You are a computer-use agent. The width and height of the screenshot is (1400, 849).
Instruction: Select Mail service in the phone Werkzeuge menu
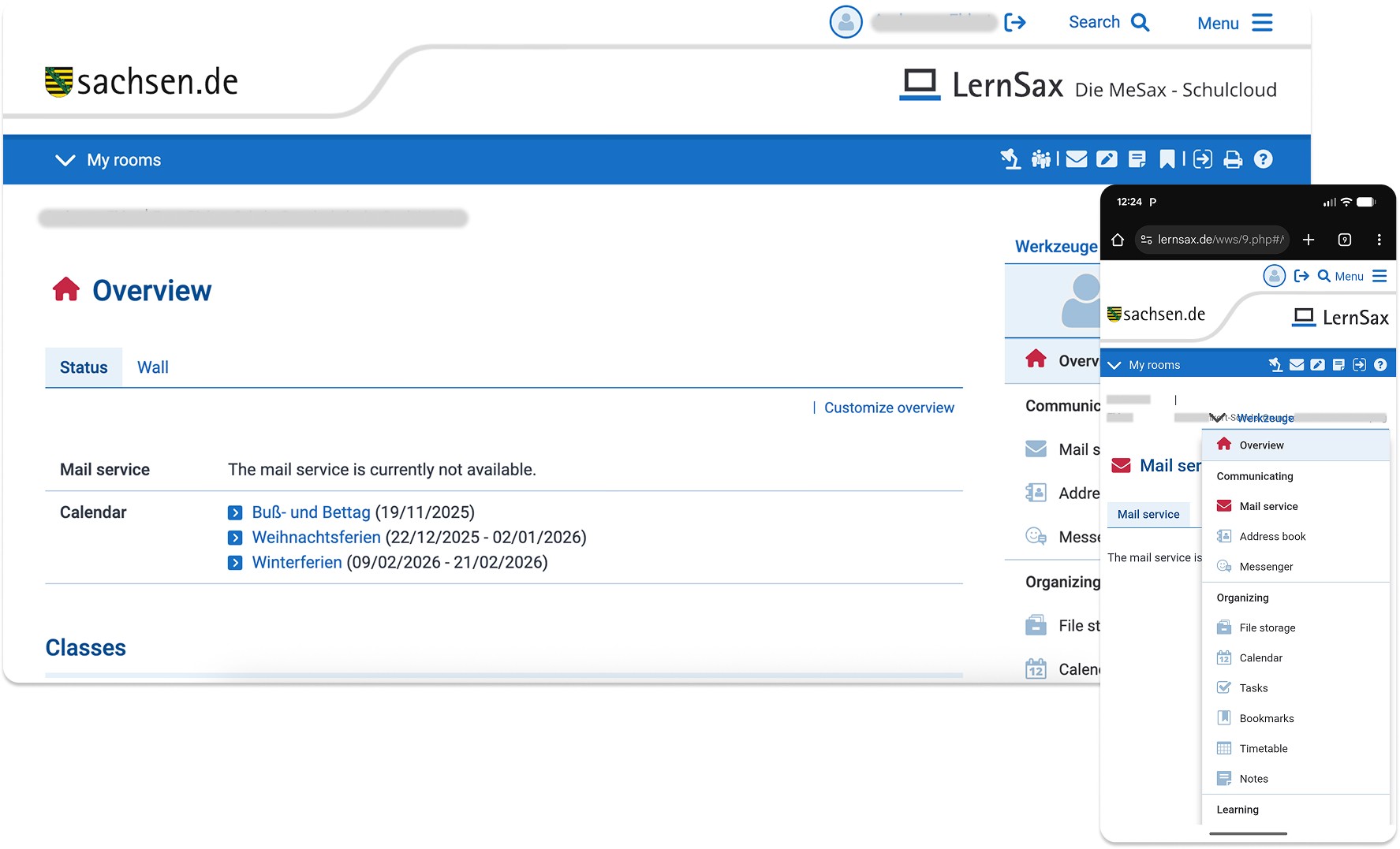pyautogui.click(x=1295, y=506)
